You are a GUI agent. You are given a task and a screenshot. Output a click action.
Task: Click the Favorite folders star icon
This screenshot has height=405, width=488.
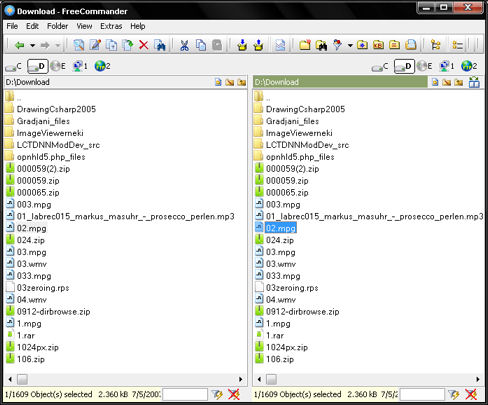click(362, 45)
